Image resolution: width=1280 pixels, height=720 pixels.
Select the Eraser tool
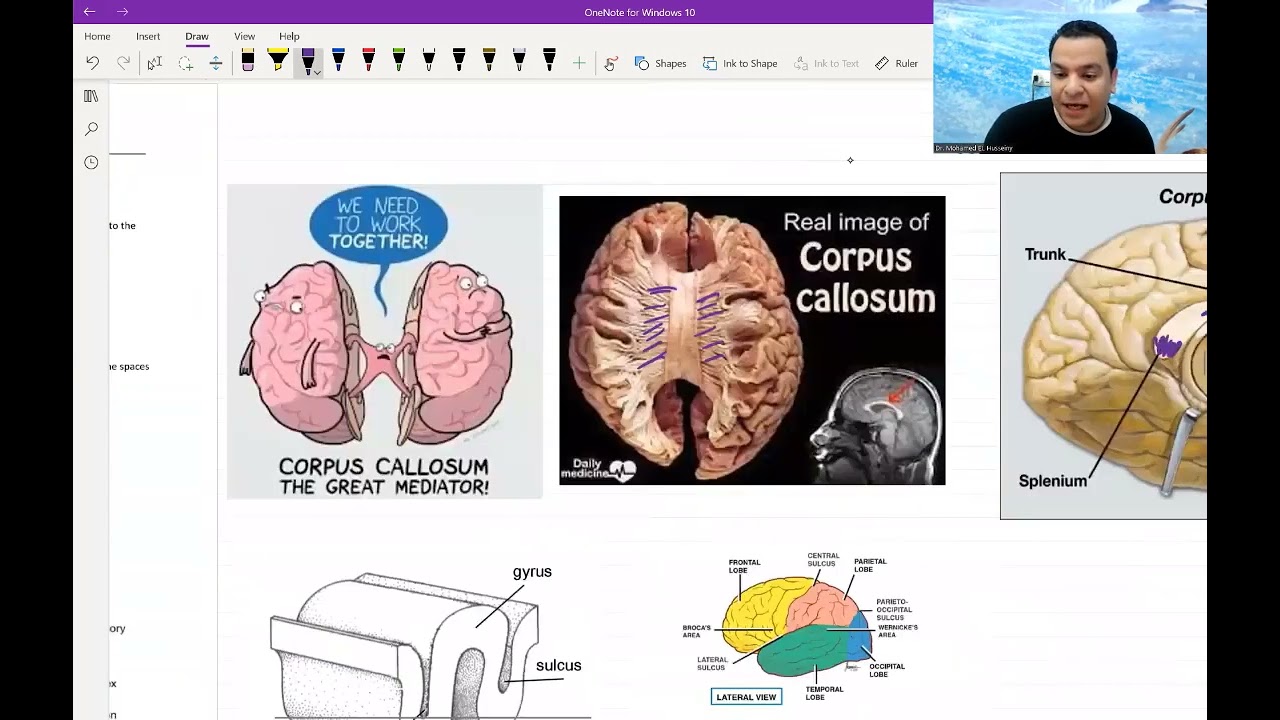(248, 61)
